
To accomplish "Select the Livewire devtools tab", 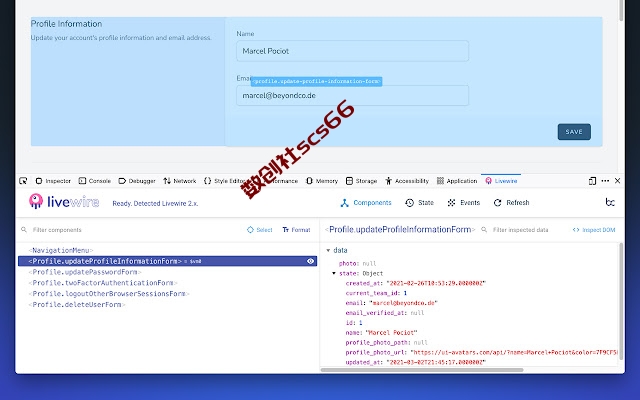I will 501,181.
